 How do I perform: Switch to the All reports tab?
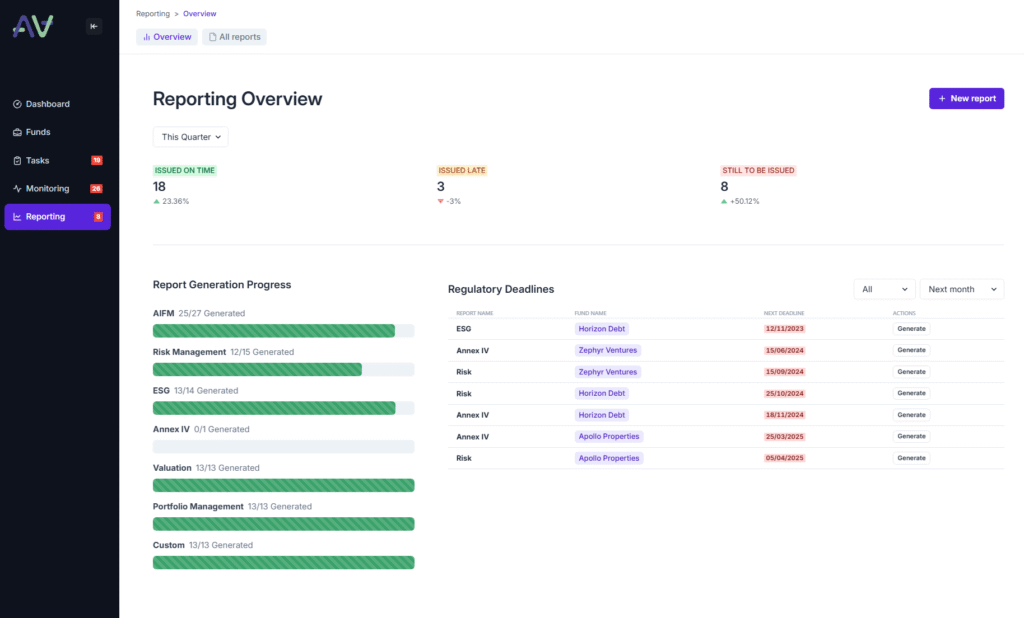point(234,37)
